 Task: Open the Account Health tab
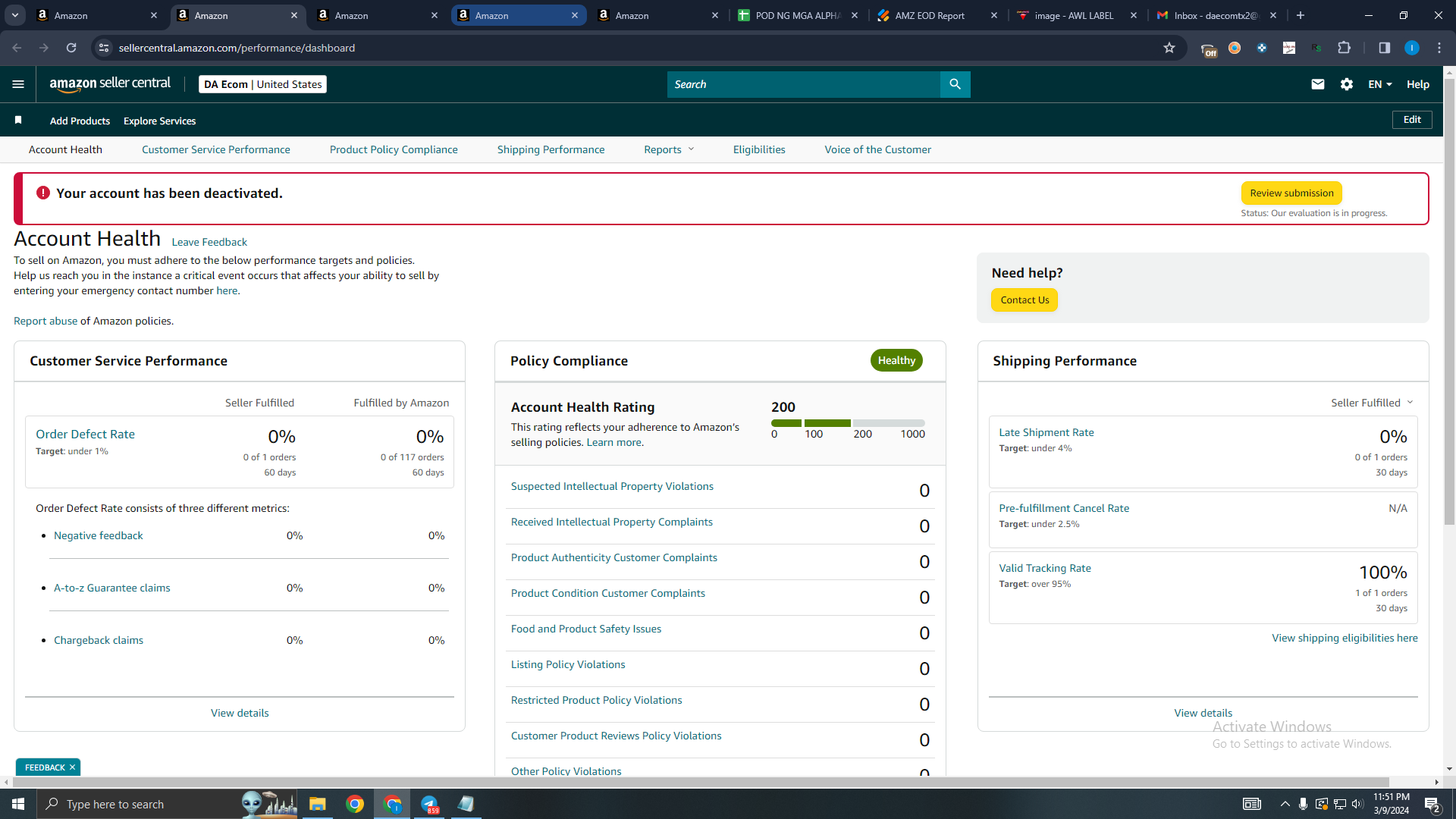point(65,149)
